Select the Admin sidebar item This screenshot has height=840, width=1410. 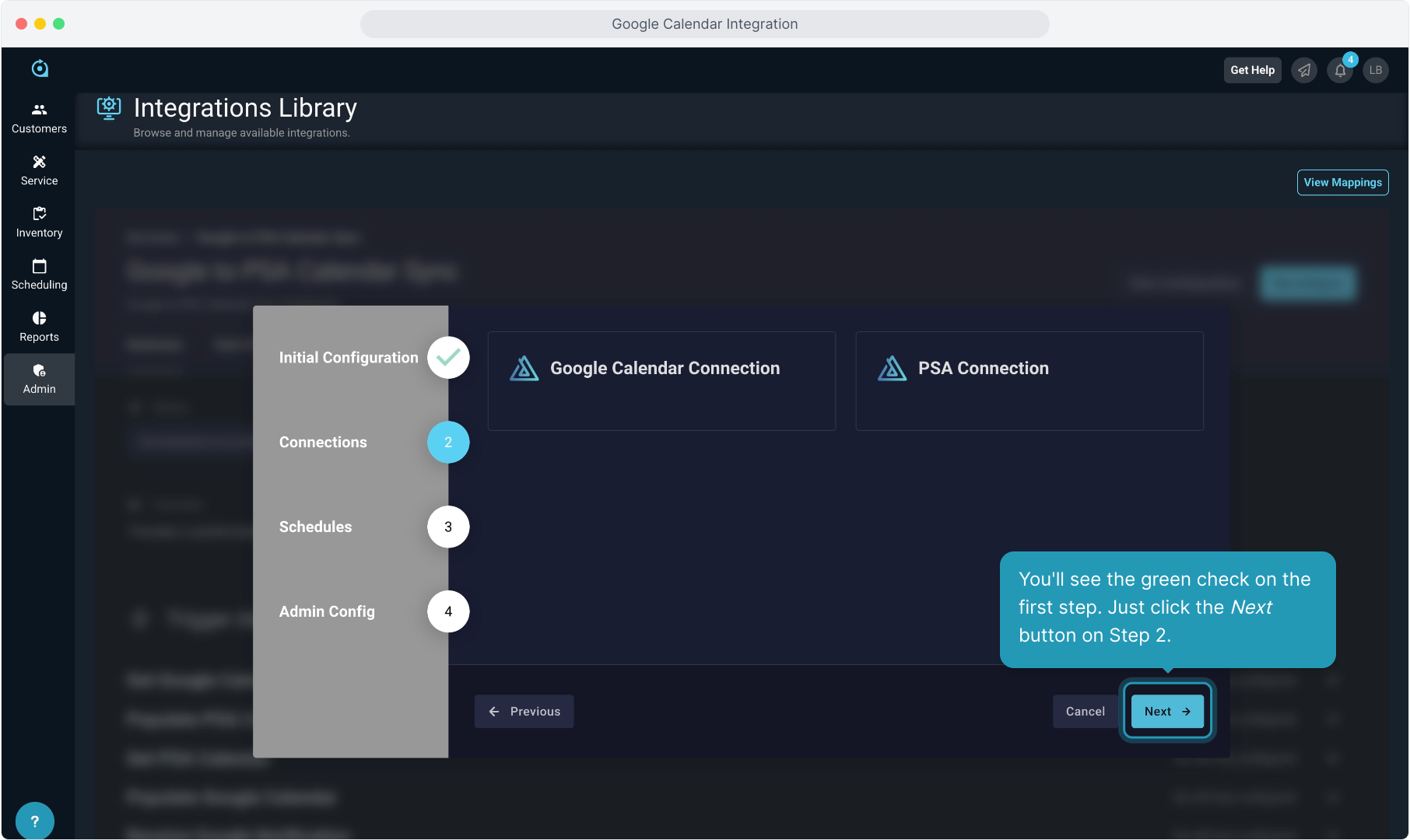point(39,379)
